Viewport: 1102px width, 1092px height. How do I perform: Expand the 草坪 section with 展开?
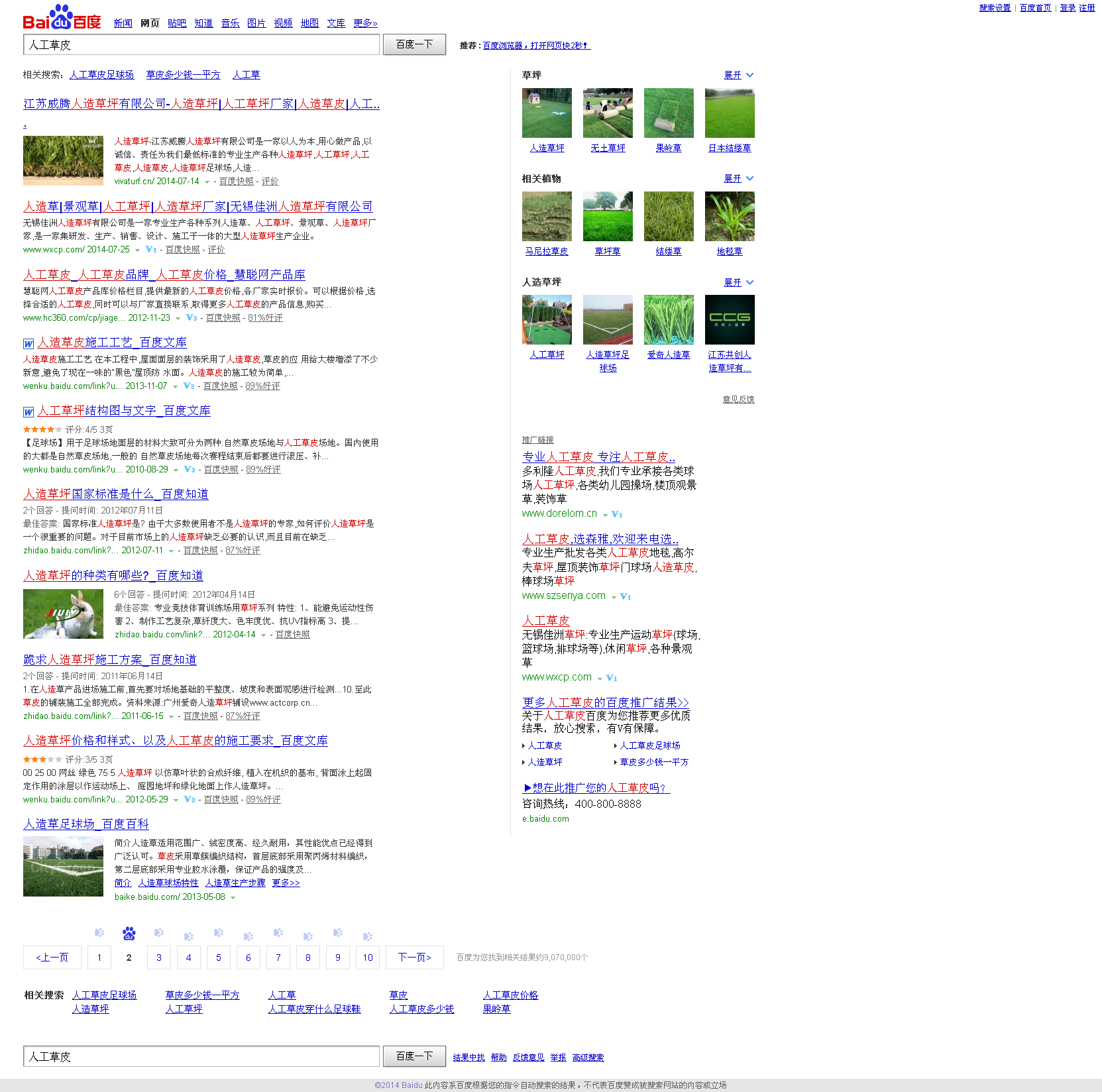(x=738, y=76)
